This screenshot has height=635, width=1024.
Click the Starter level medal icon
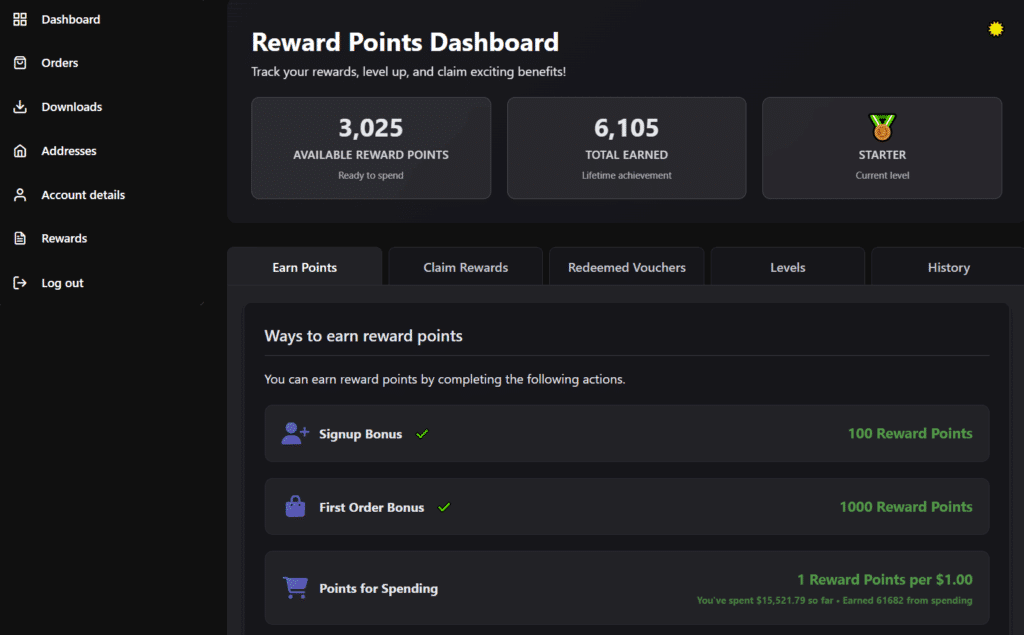click(x=882, y=127)
